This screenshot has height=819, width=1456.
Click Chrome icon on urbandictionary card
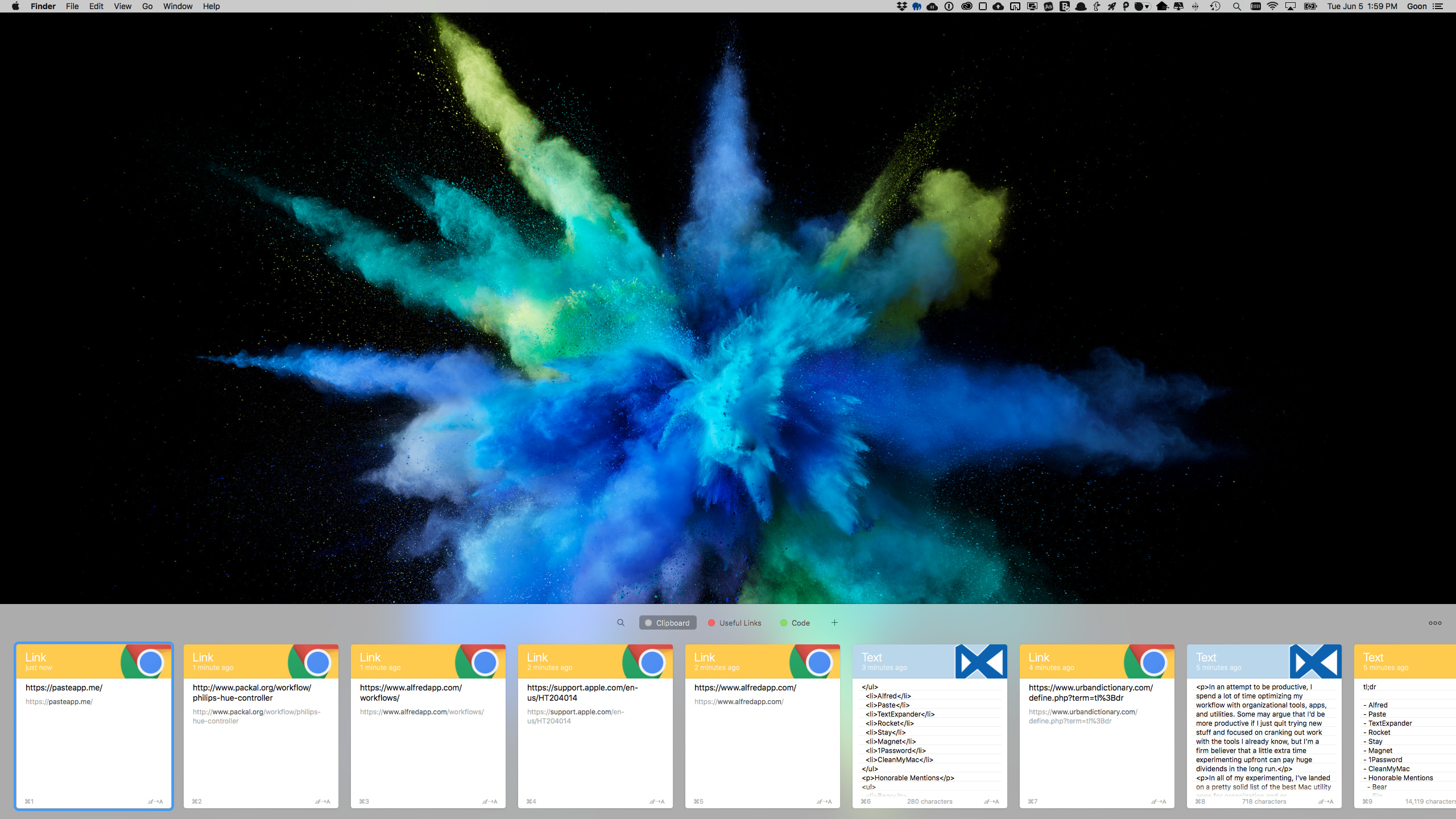(1149, 661)
